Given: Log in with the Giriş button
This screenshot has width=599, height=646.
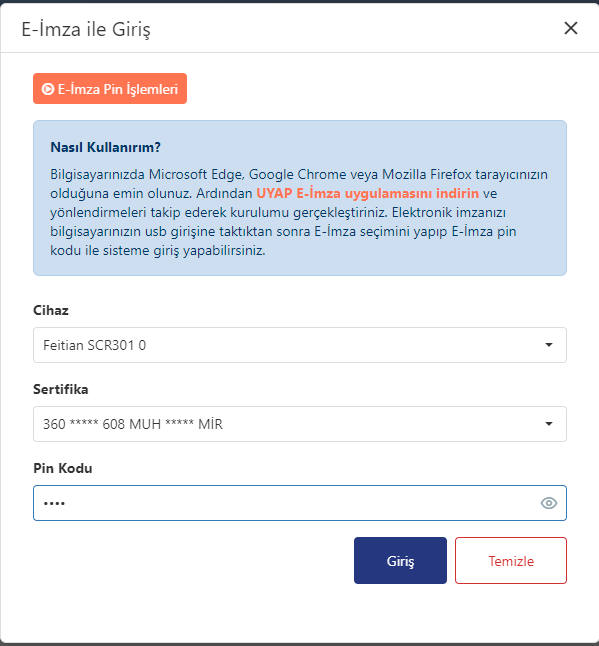Looking at the screenshot, I should (x=400, y=560).
